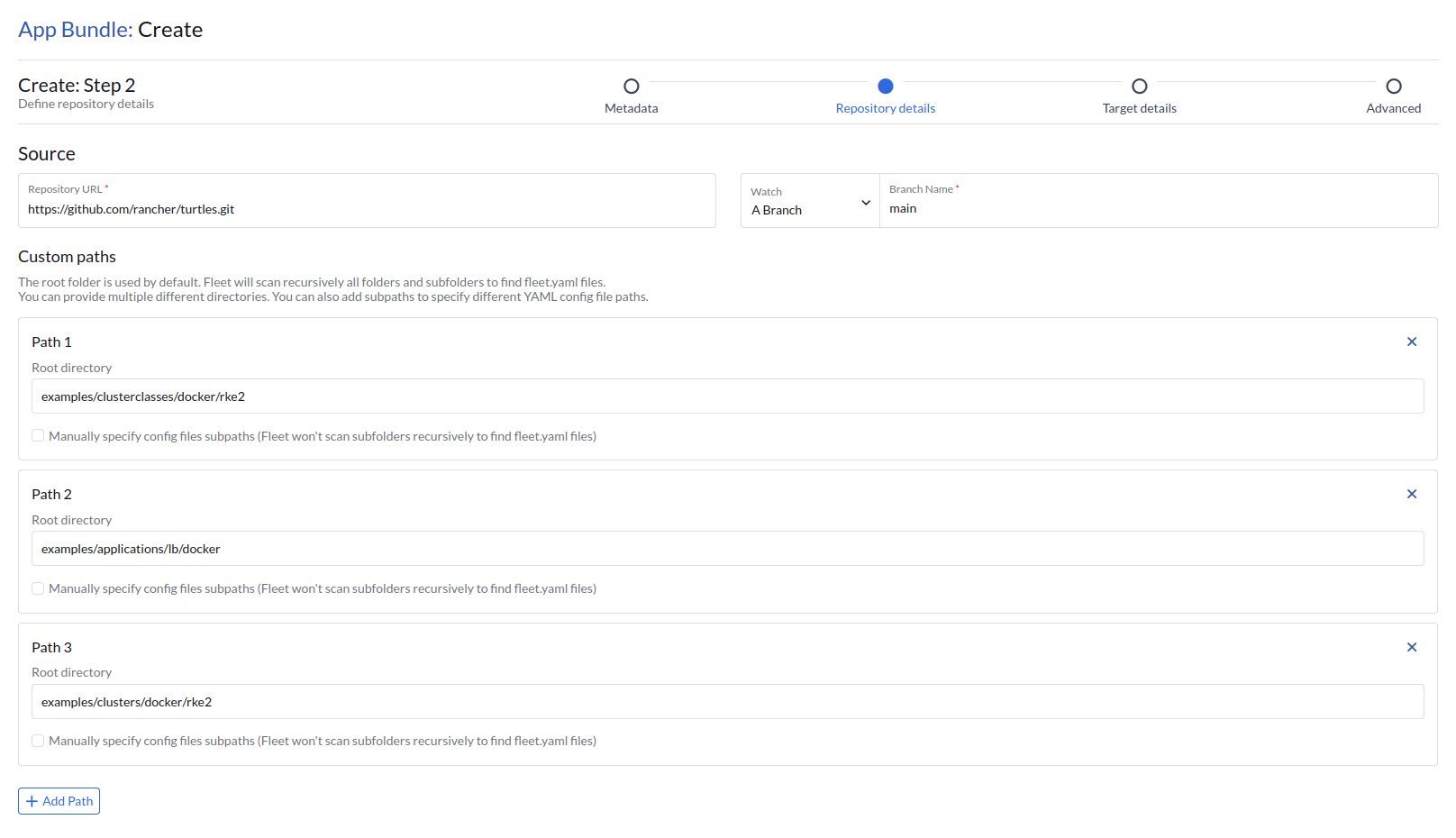Delete Path 3 using the X icon
1456x838 pixels.
click(1412, 647)
